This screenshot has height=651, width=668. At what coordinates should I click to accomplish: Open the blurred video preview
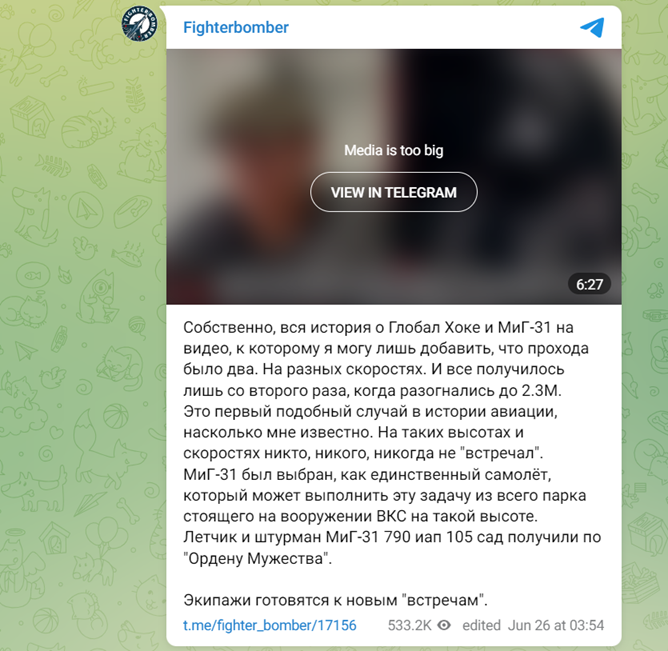point(394,176)
